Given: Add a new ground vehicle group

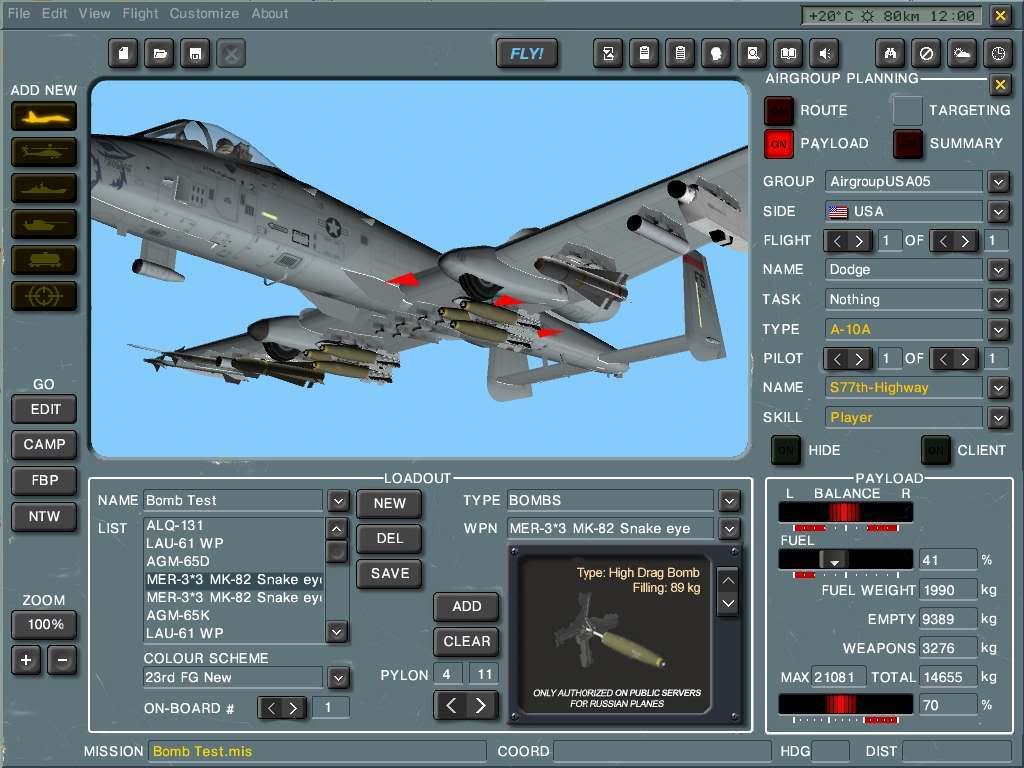Looking at the screenshot, I should (x=44, y=224).
